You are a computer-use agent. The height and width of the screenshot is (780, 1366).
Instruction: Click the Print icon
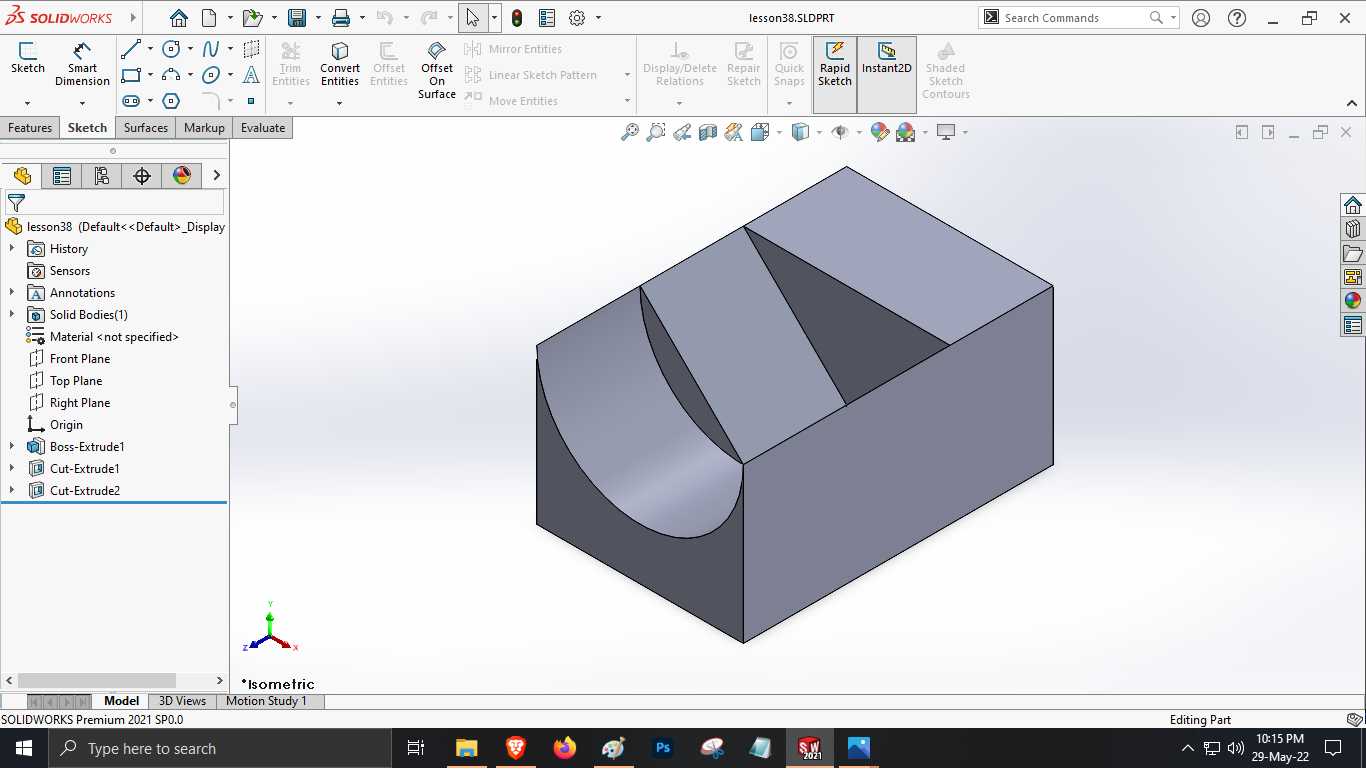pyautogui.click(x=341, y=18)
